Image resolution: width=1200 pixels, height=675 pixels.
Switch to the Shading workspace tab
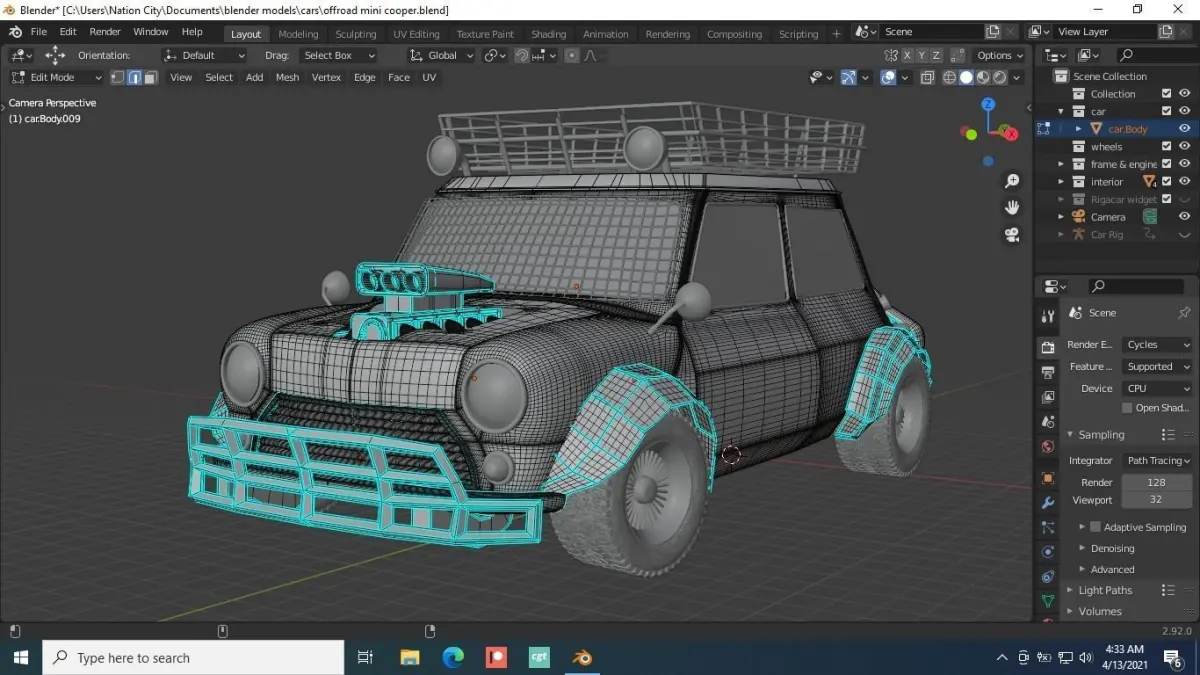548,34
